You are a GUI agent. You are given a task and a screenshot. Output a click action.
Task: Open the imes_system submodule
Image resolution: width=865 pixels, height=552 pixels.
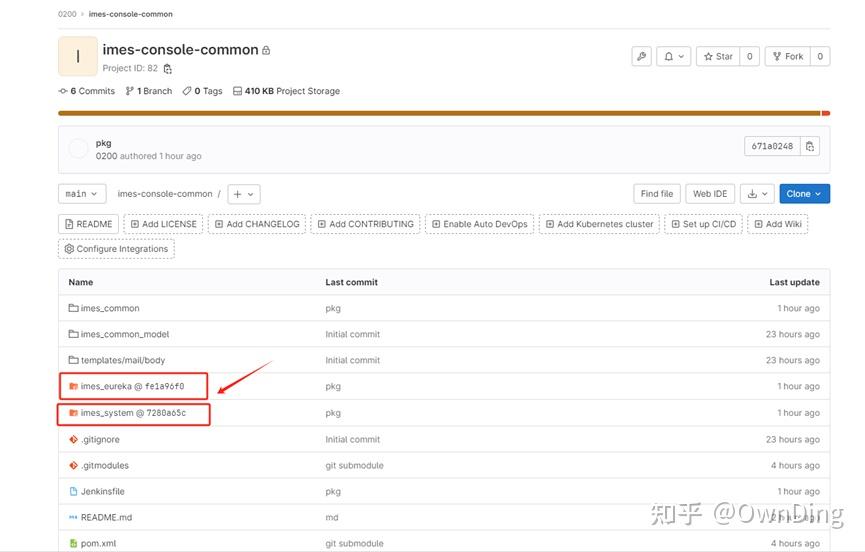[x=107, y=412]
